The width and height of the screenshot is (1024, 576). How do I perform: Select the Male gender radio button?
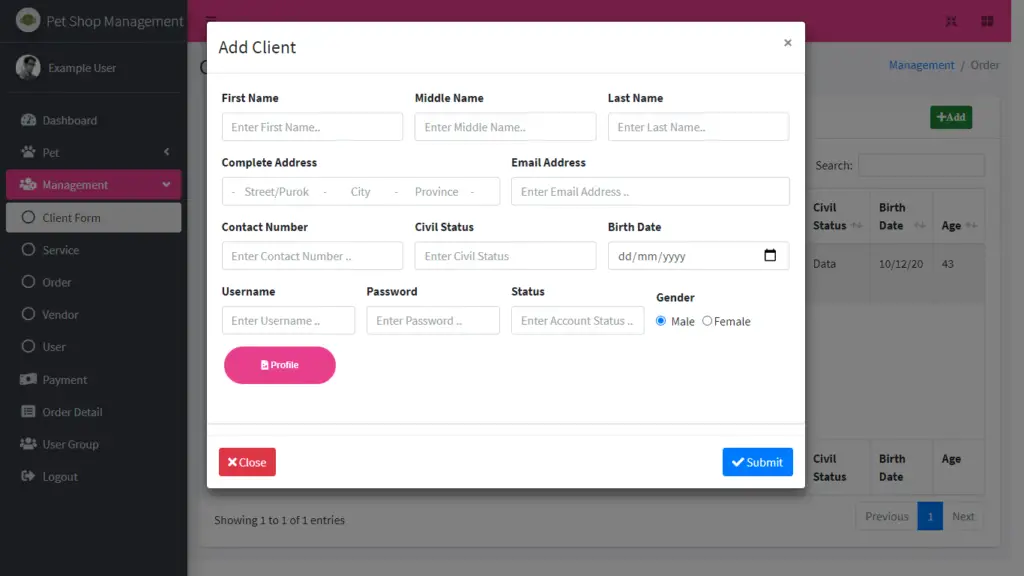pyautogui.click(x=661, y=321)
